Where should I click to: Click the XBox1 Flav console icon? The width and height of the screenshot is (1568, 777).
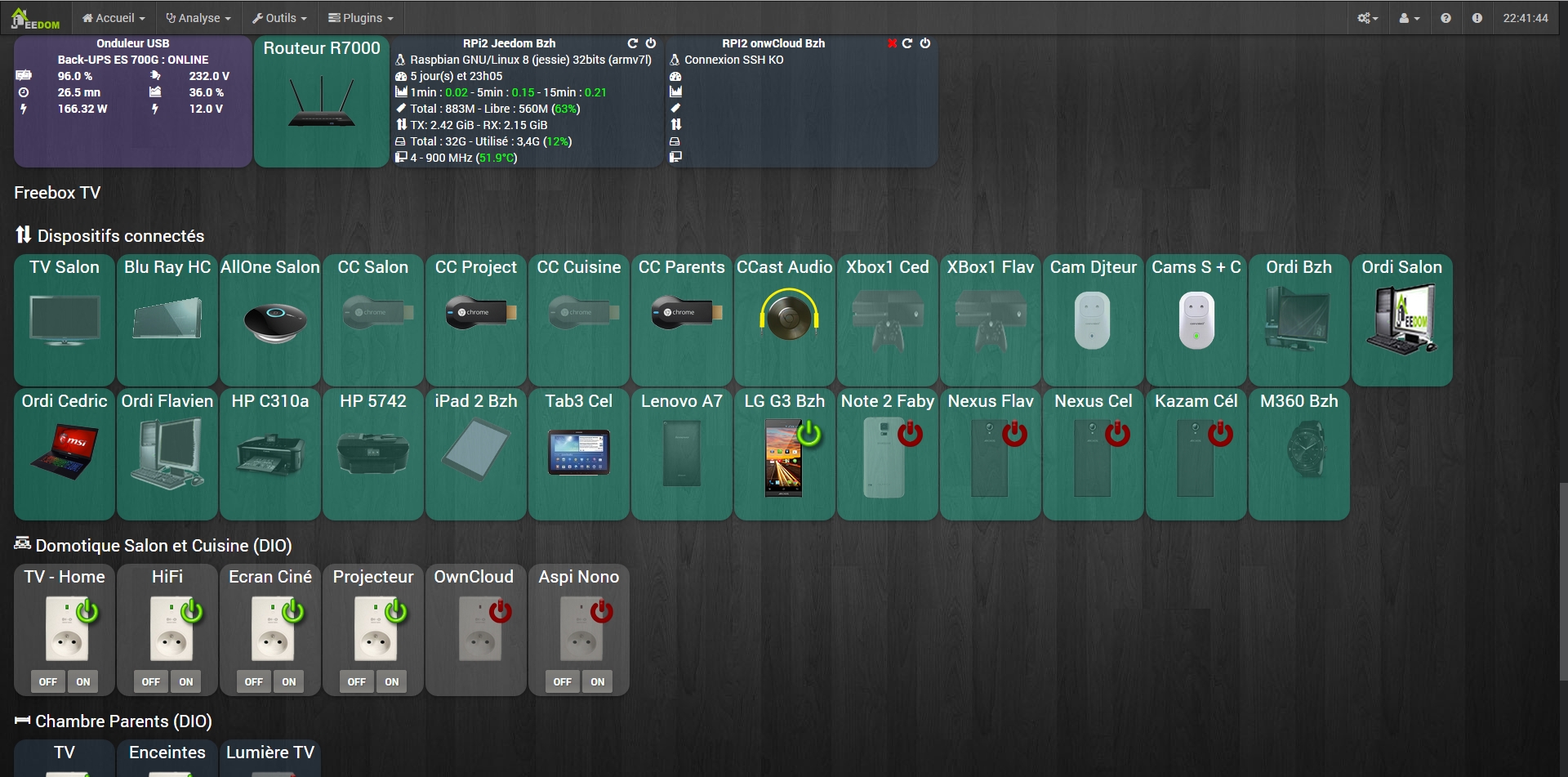coord(991,320)
